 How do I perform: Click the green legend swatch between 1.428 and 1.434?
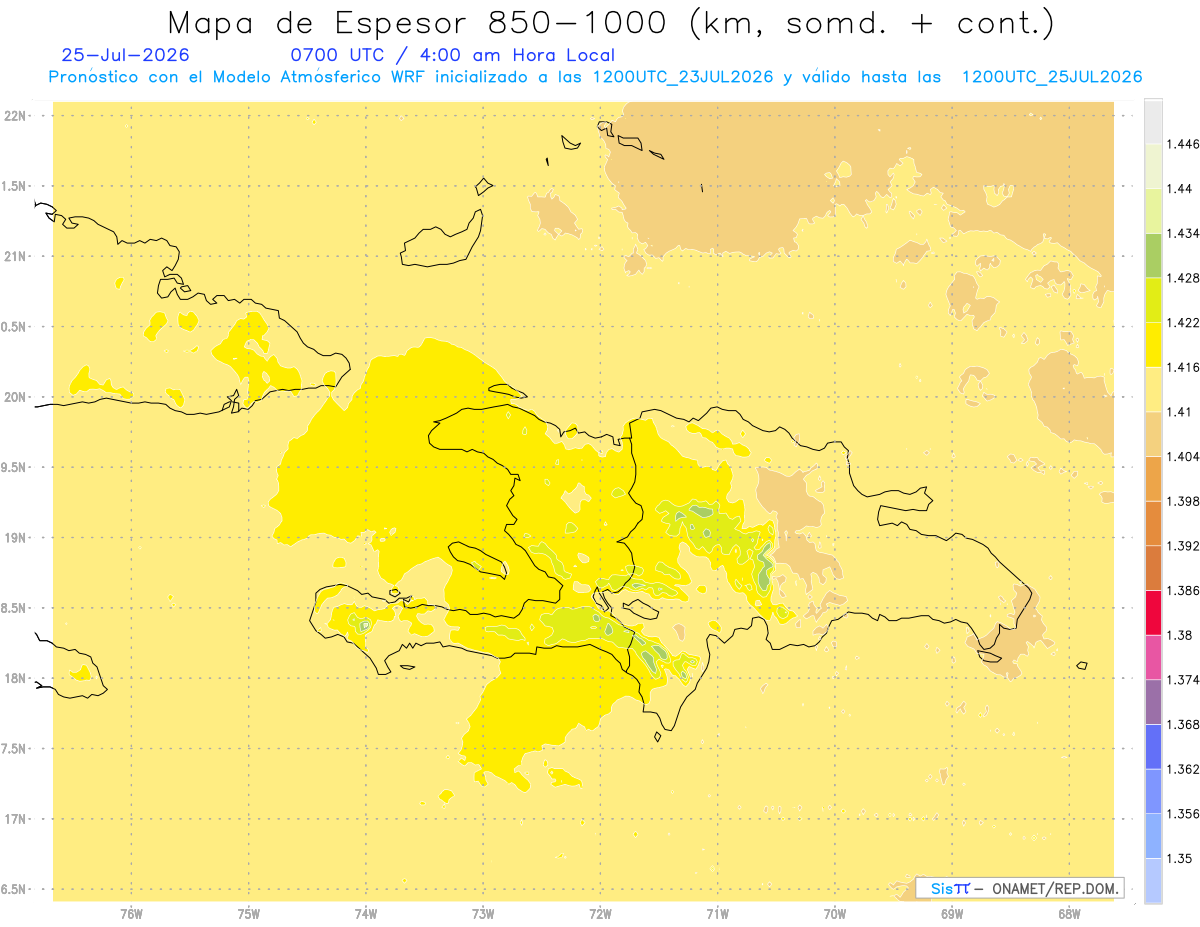pyautogui.click(x=1153, y=255)
